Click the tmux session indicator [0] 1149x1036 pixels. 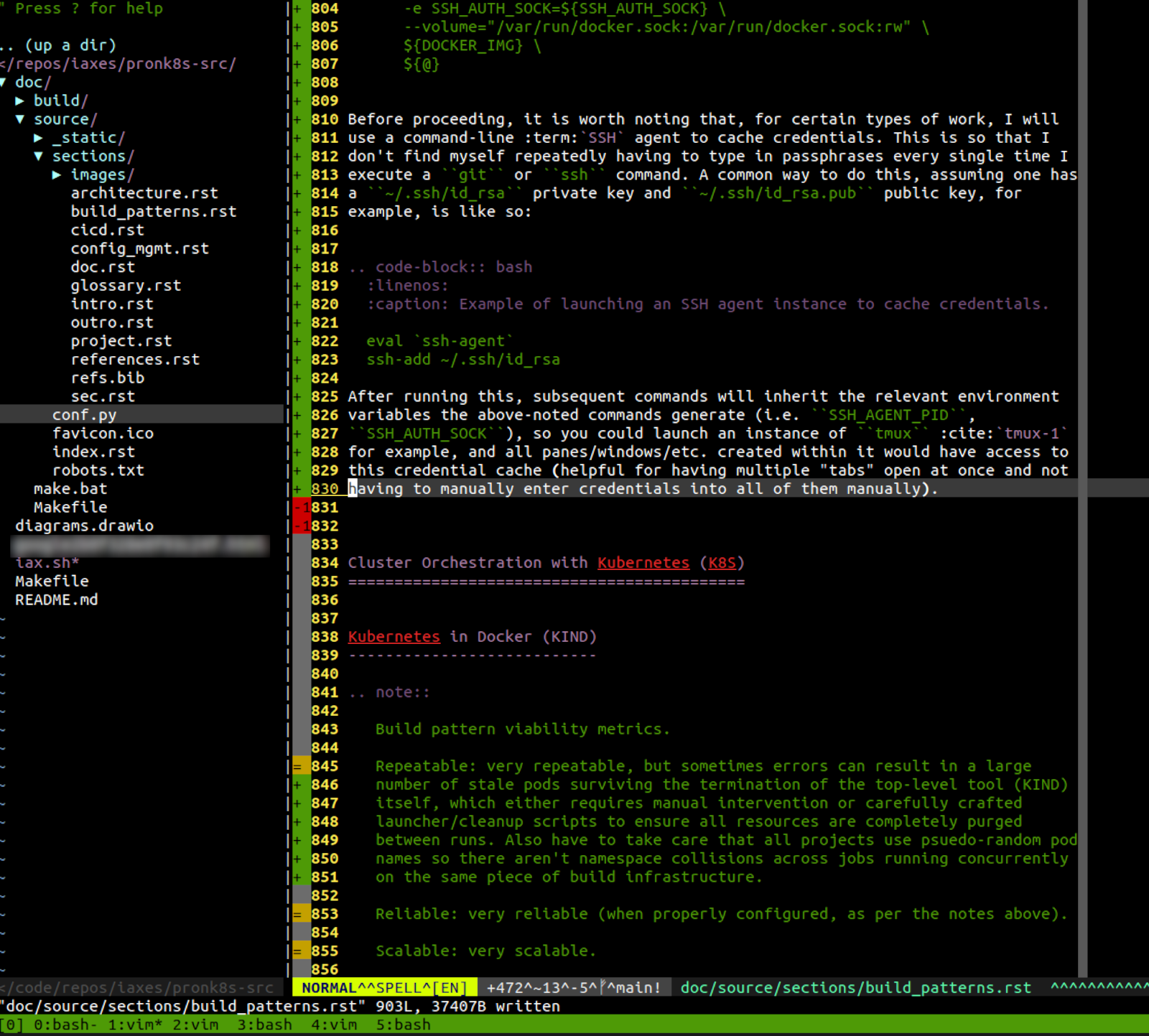(x=11, y=1025)
